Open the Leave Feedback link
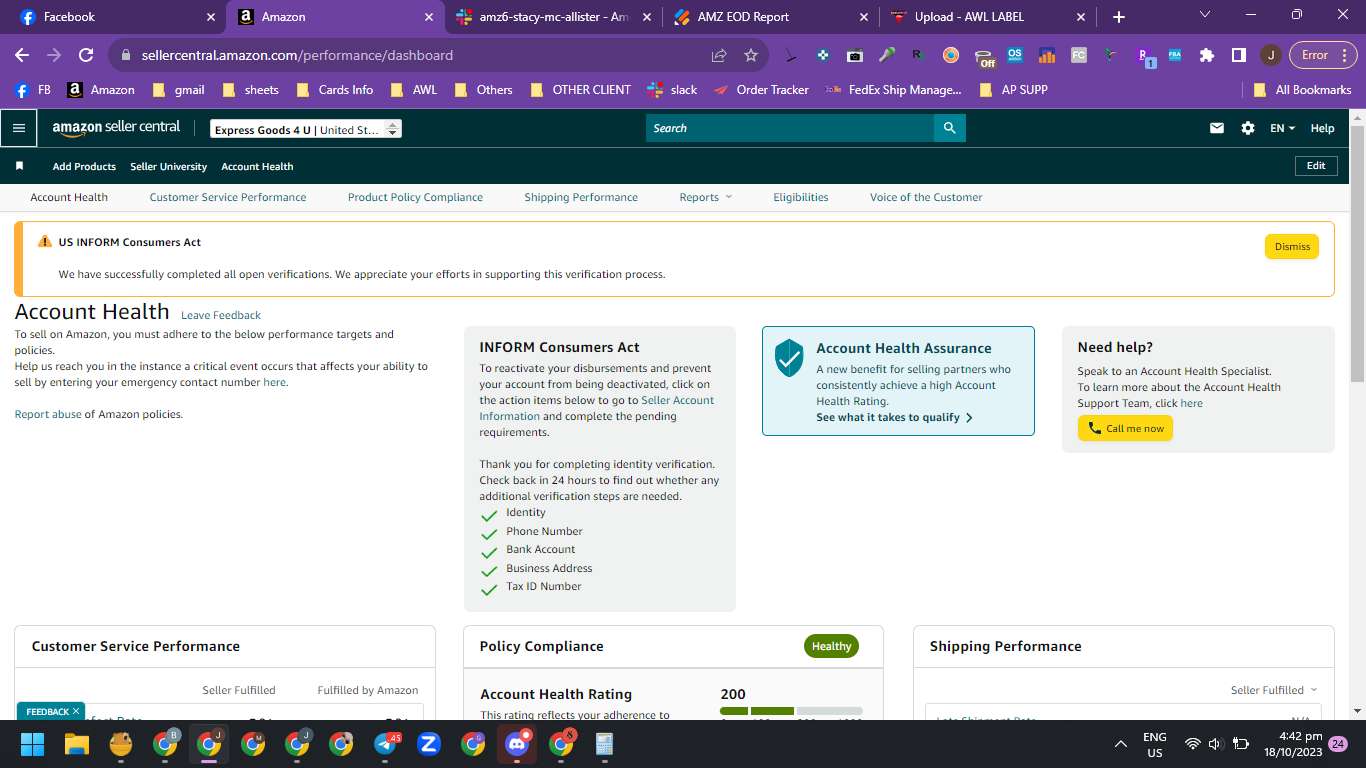The image size is (1366, 768). [221, 315]
